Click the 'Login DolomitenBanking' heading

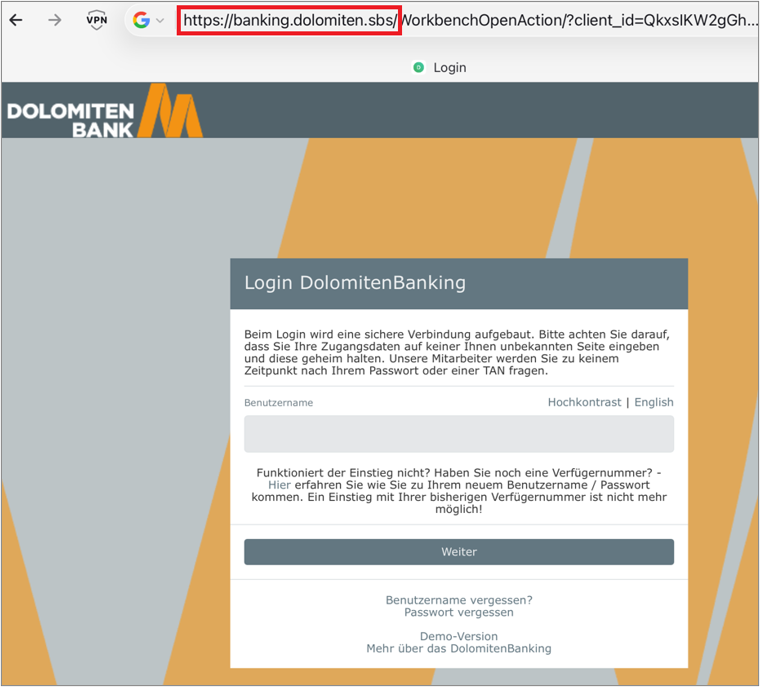point(355,283)
